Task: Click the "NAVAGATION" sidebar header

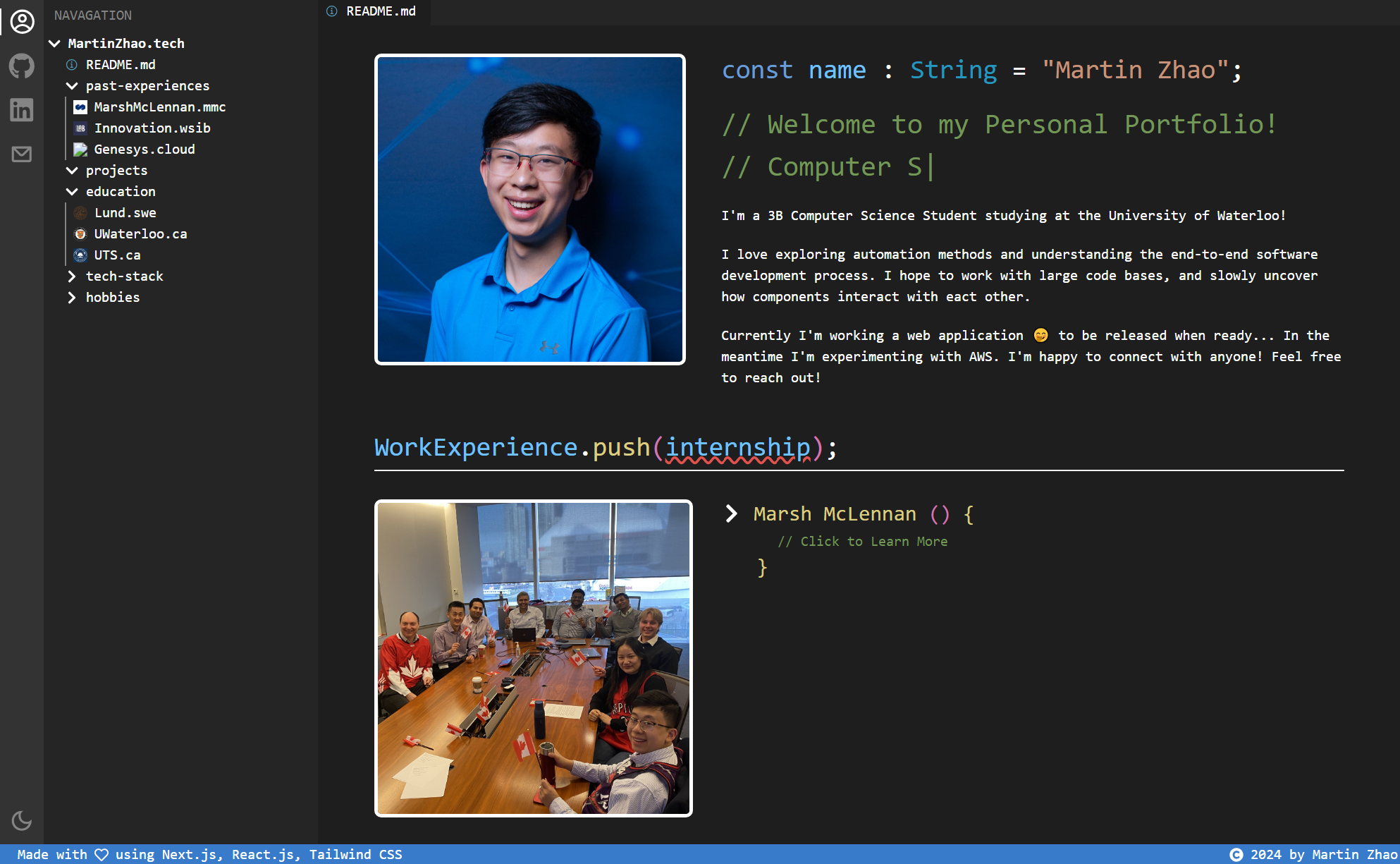Action: tap(93, 16)
